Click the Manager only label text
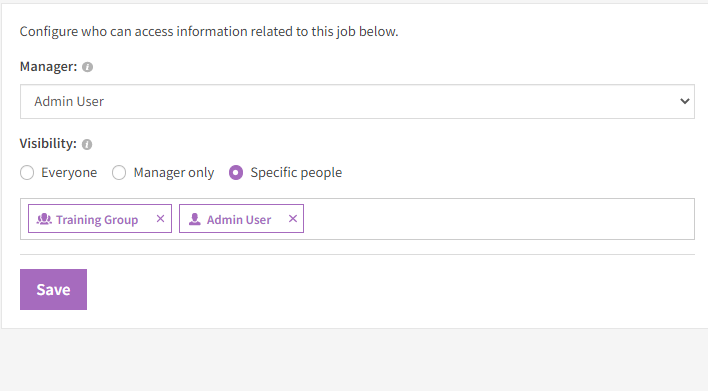This screenshot has width=708, height=391. point(174,172)
